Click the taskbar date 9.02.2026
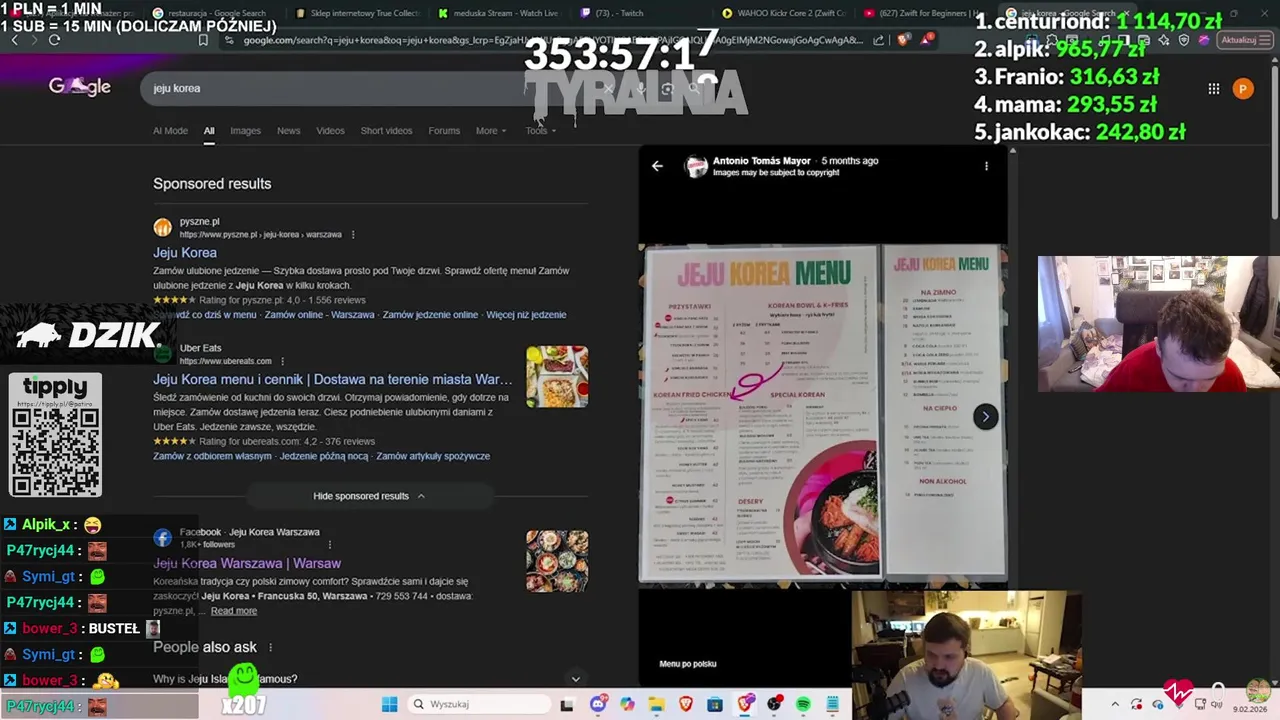Image resolution: width=1280 pixels, height=720 pixels. (1250, 710)
